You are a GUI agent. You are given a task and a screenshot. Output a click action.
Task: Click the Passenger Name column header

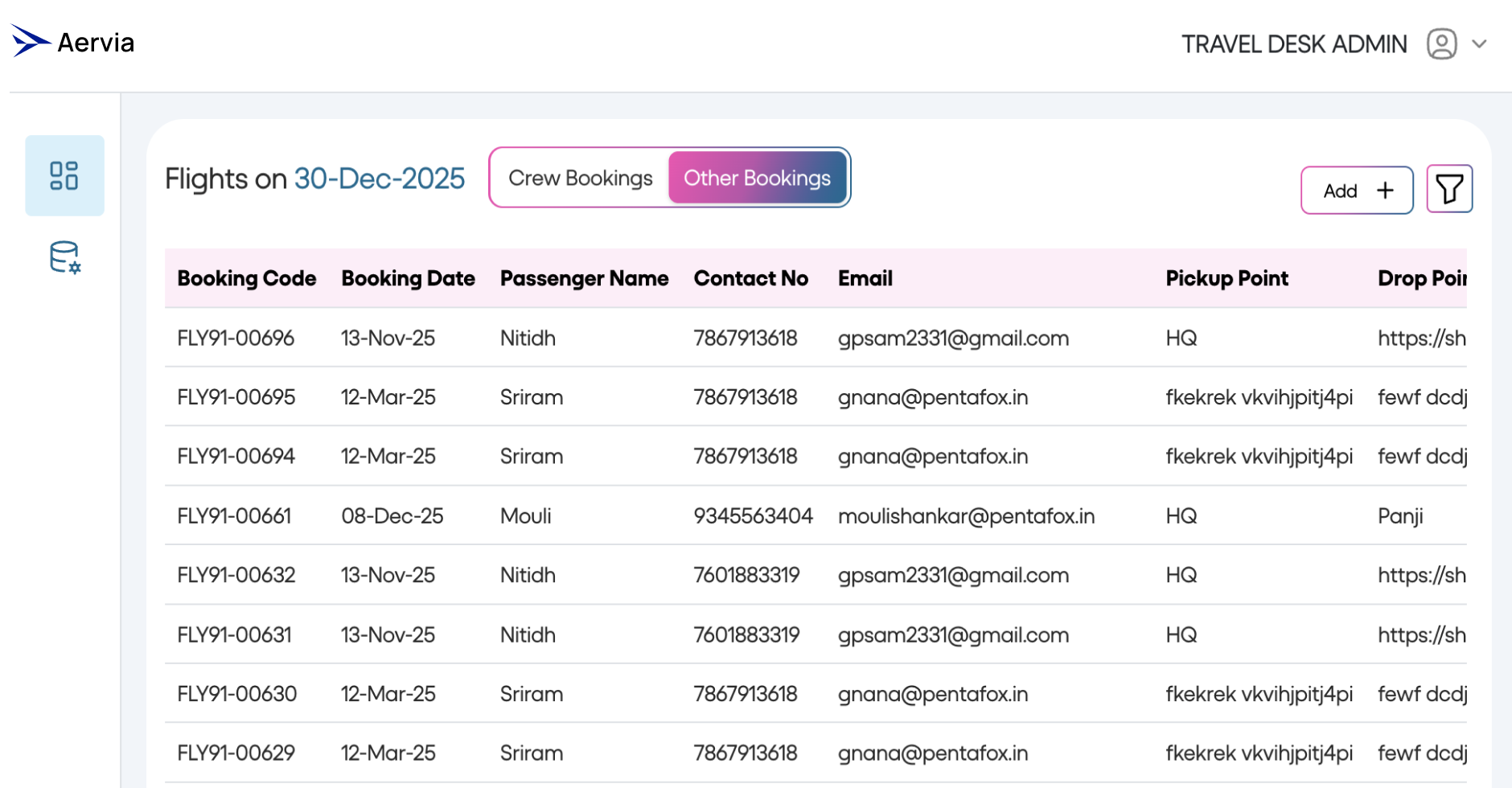tap(585, 278)
